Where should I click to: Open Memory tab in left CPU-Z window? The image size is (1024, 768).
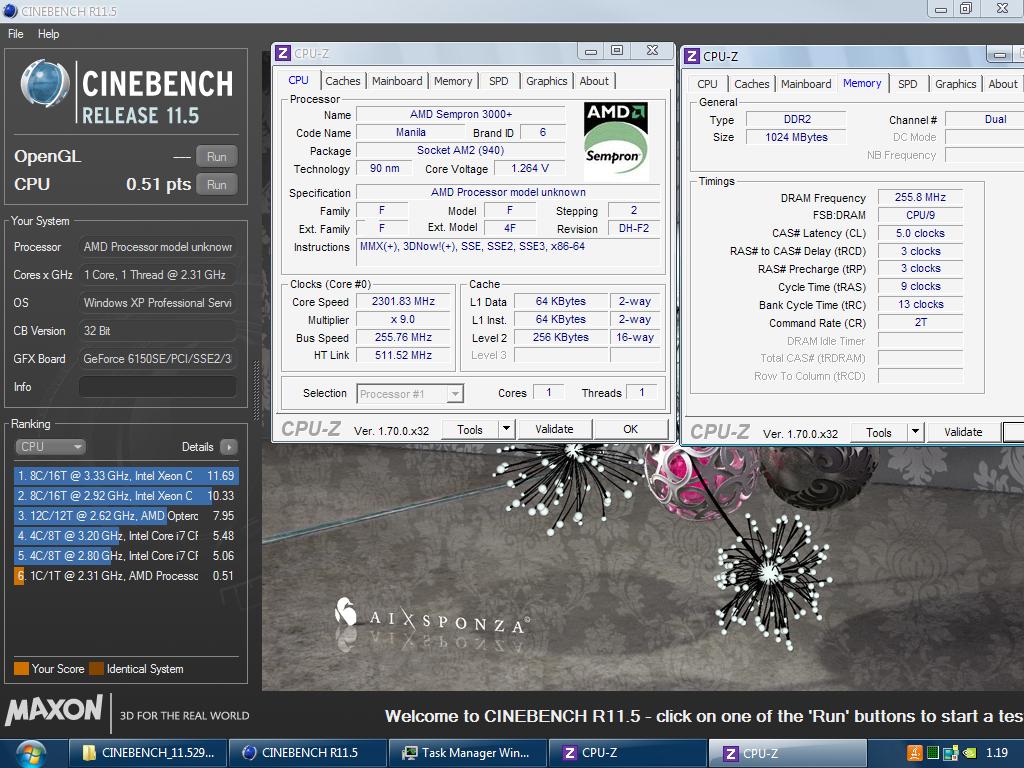453,81
